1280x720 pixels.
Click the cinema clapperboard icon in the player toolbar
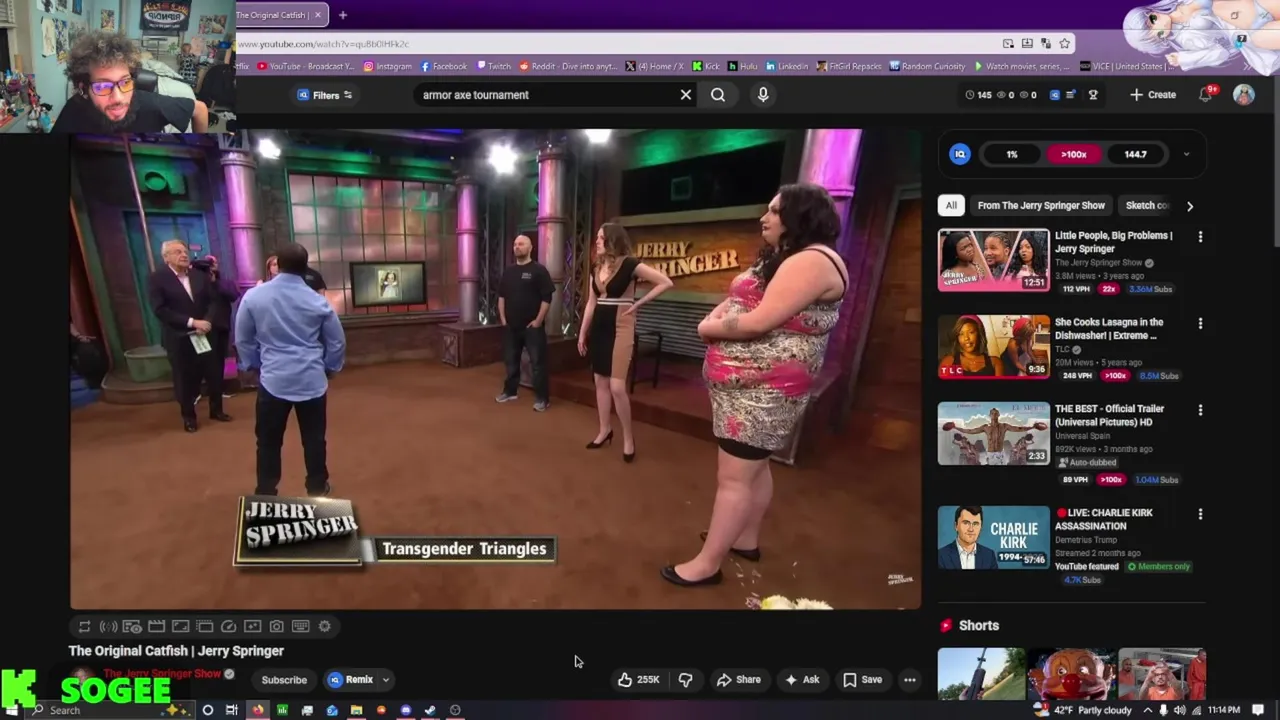tap(156, 626)
